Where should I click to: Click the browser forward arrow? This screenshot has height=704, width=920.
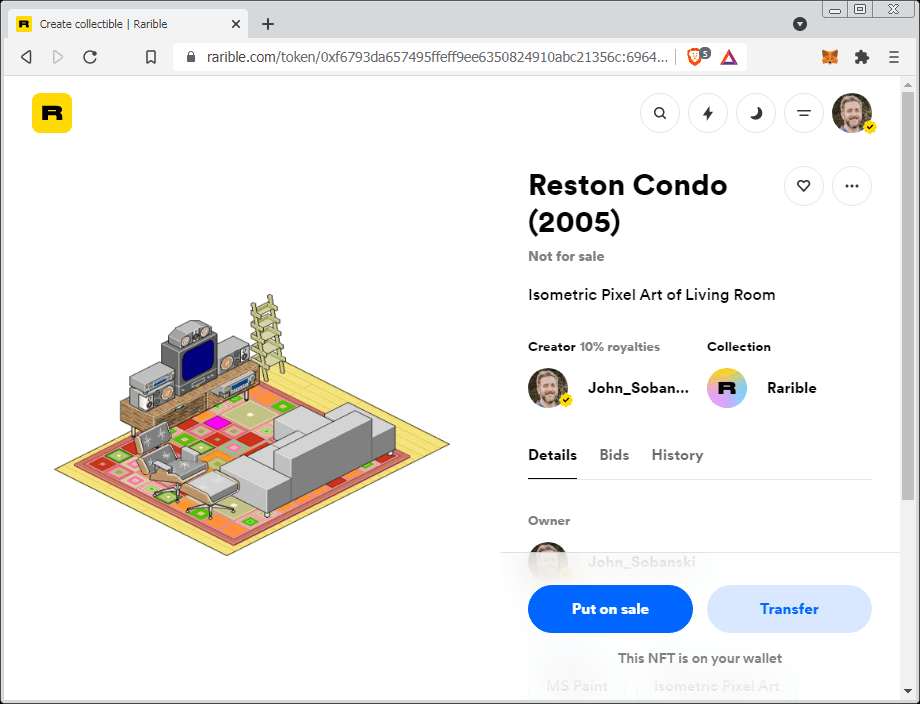tap(58, 57)
